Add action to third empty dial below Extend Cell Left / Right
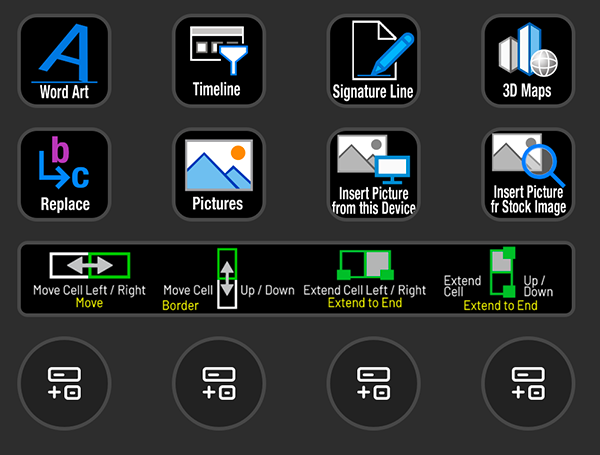Image resolution: width=600 pixels, height=455 pixels. [373, 383]
